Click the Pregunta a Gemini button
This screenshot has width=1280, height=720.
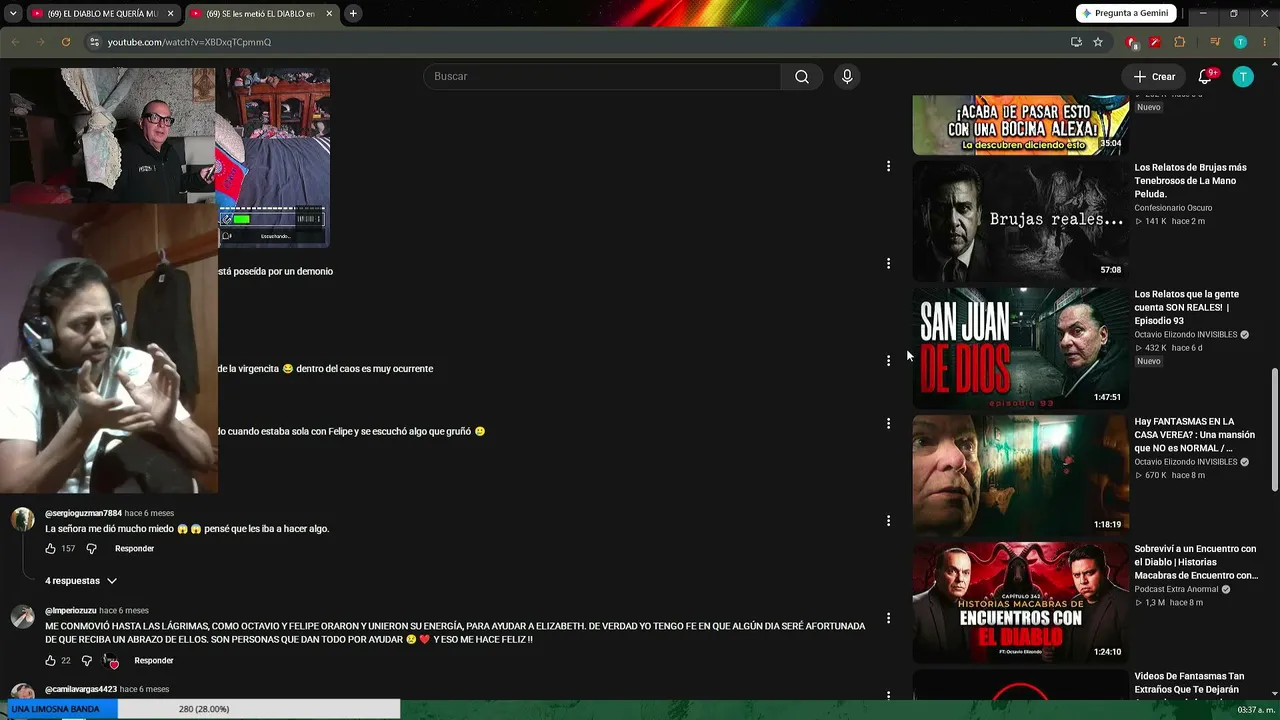(1126, 13)
